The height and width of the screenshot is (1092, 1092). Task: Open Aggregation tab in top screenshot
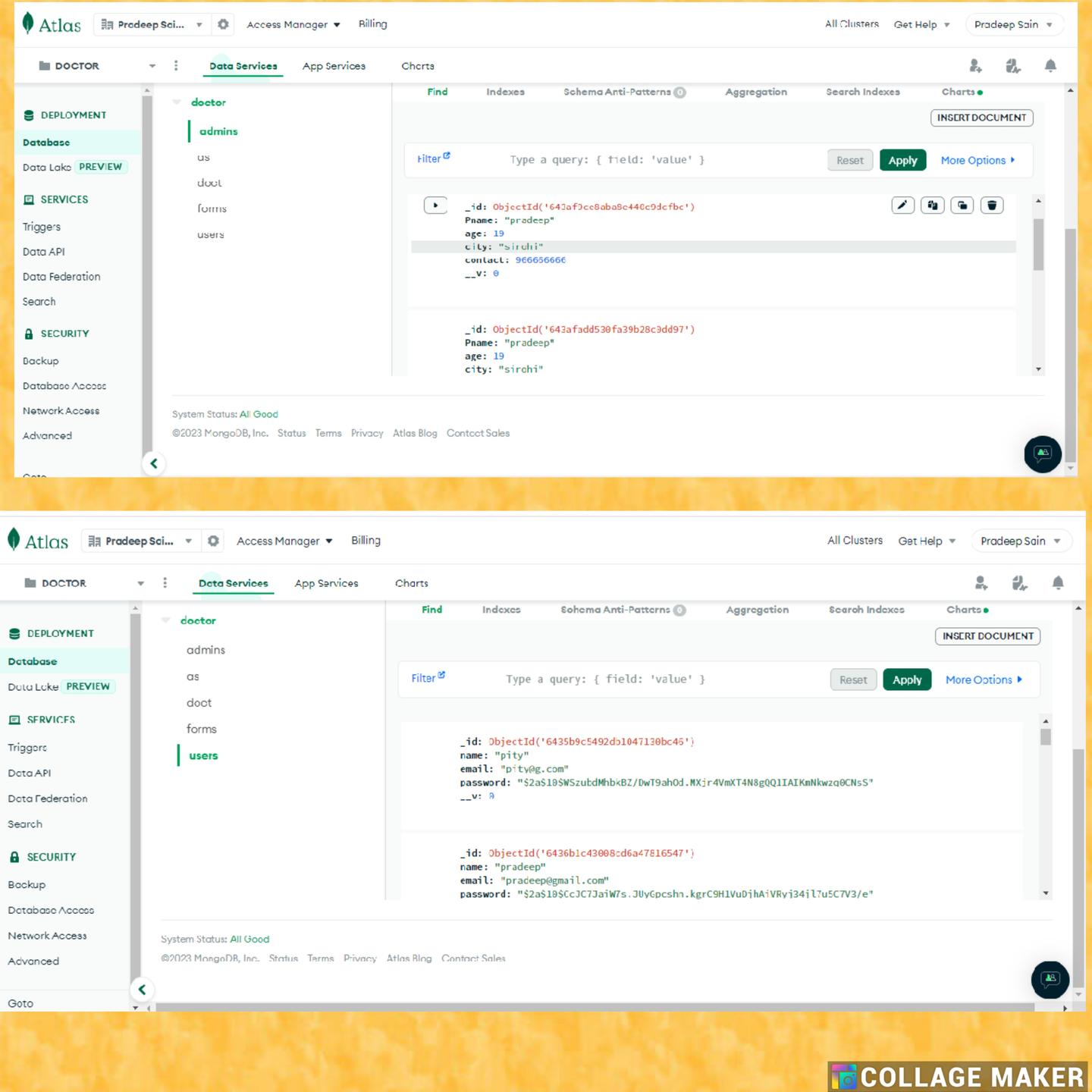(x=756, y=92)
